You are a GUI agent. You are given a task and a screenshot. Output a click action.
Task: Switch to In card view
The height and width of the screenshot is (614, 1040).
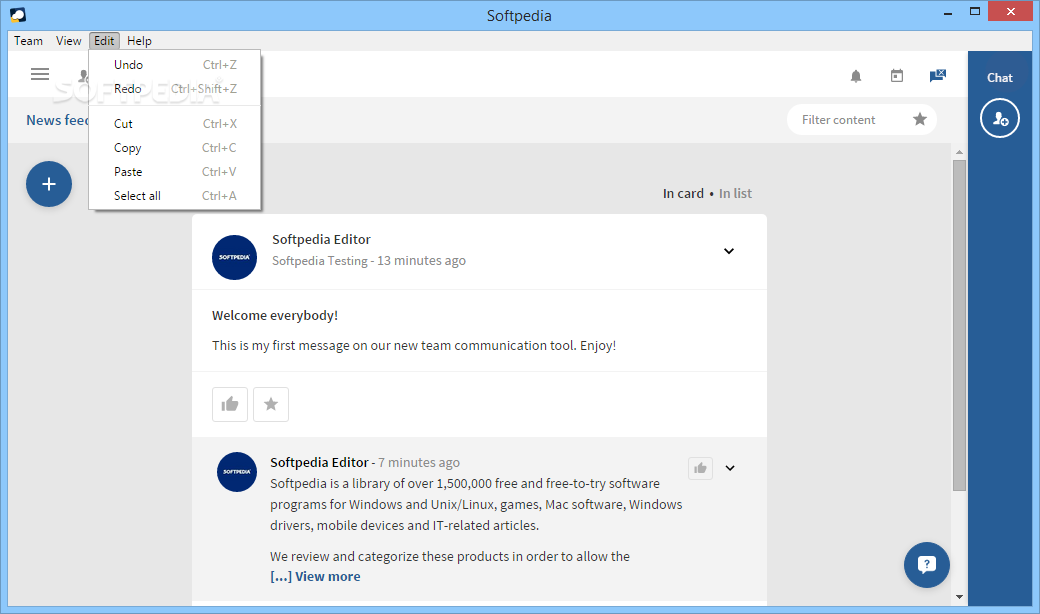tap(683, 194)
